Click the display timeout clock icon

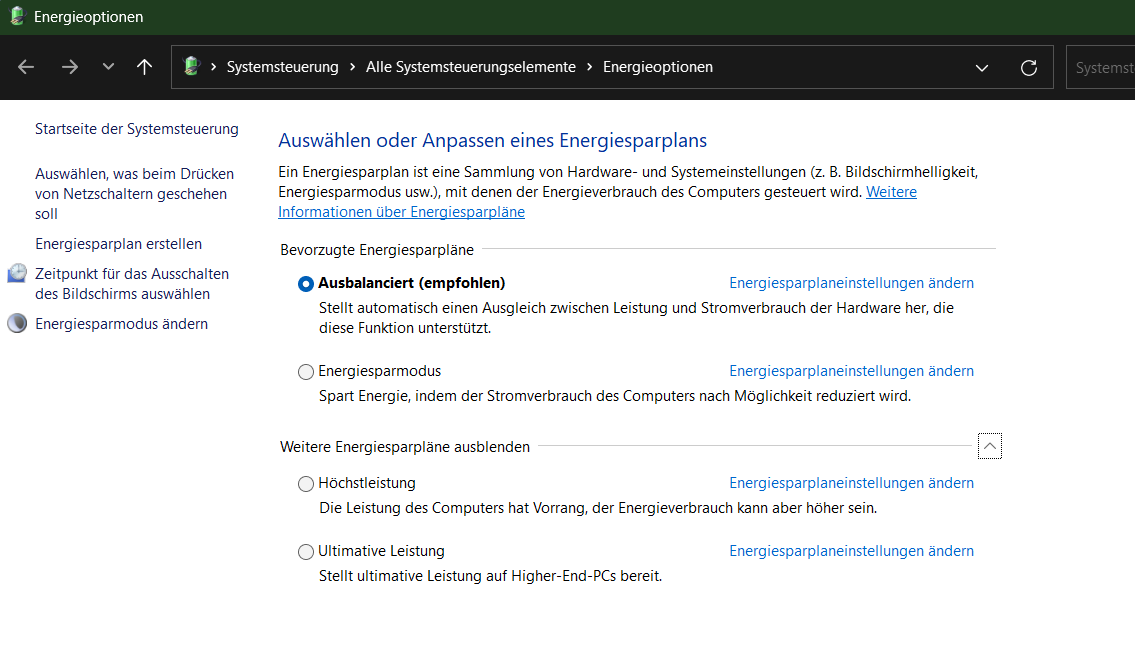point(17,274)
